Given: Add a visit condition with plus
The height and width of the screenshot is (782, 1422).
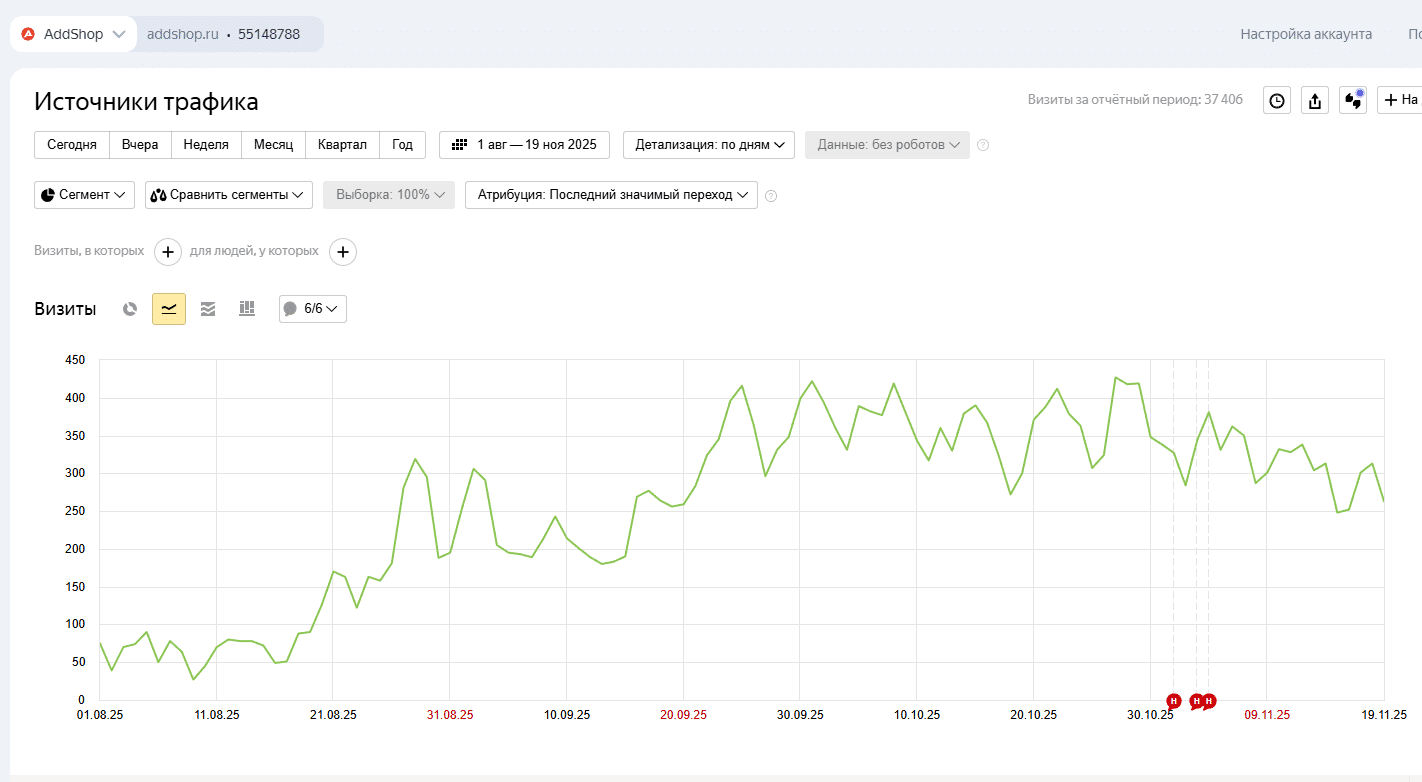Looking at the screenshot, I should (168, 252).
